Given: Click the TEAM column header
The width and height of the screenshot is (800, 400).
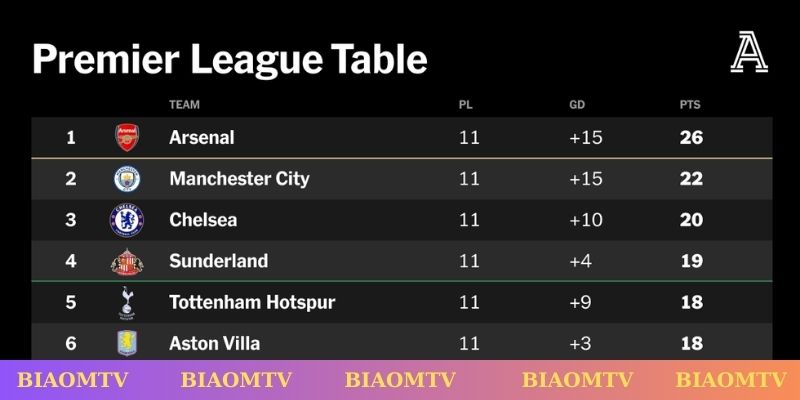Looking at the screenshot, I should pyautogui.click(x=185, y=104).
